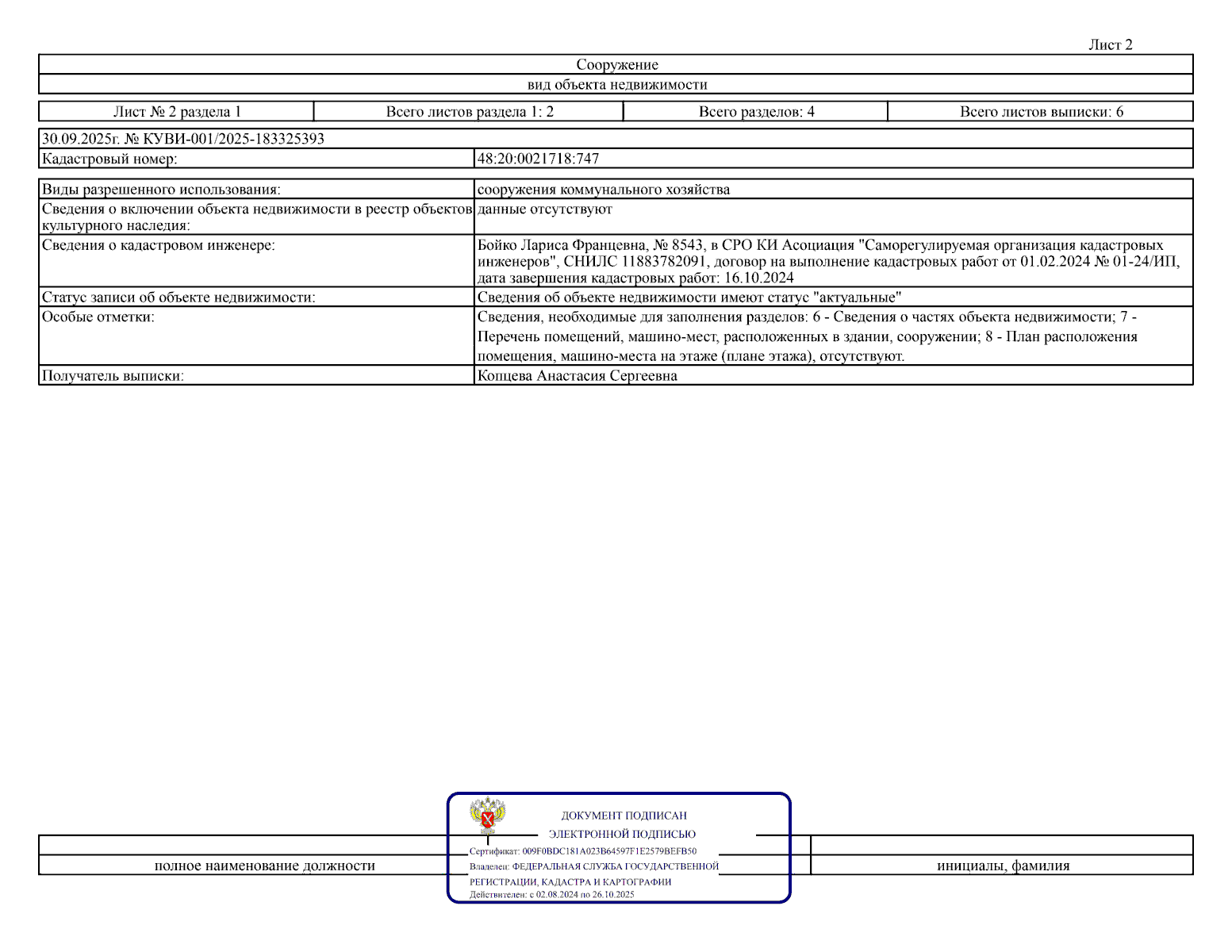1232x952 pixels.
Task: Click the certificate number in signature stamp
Action: tap(609, 851)
